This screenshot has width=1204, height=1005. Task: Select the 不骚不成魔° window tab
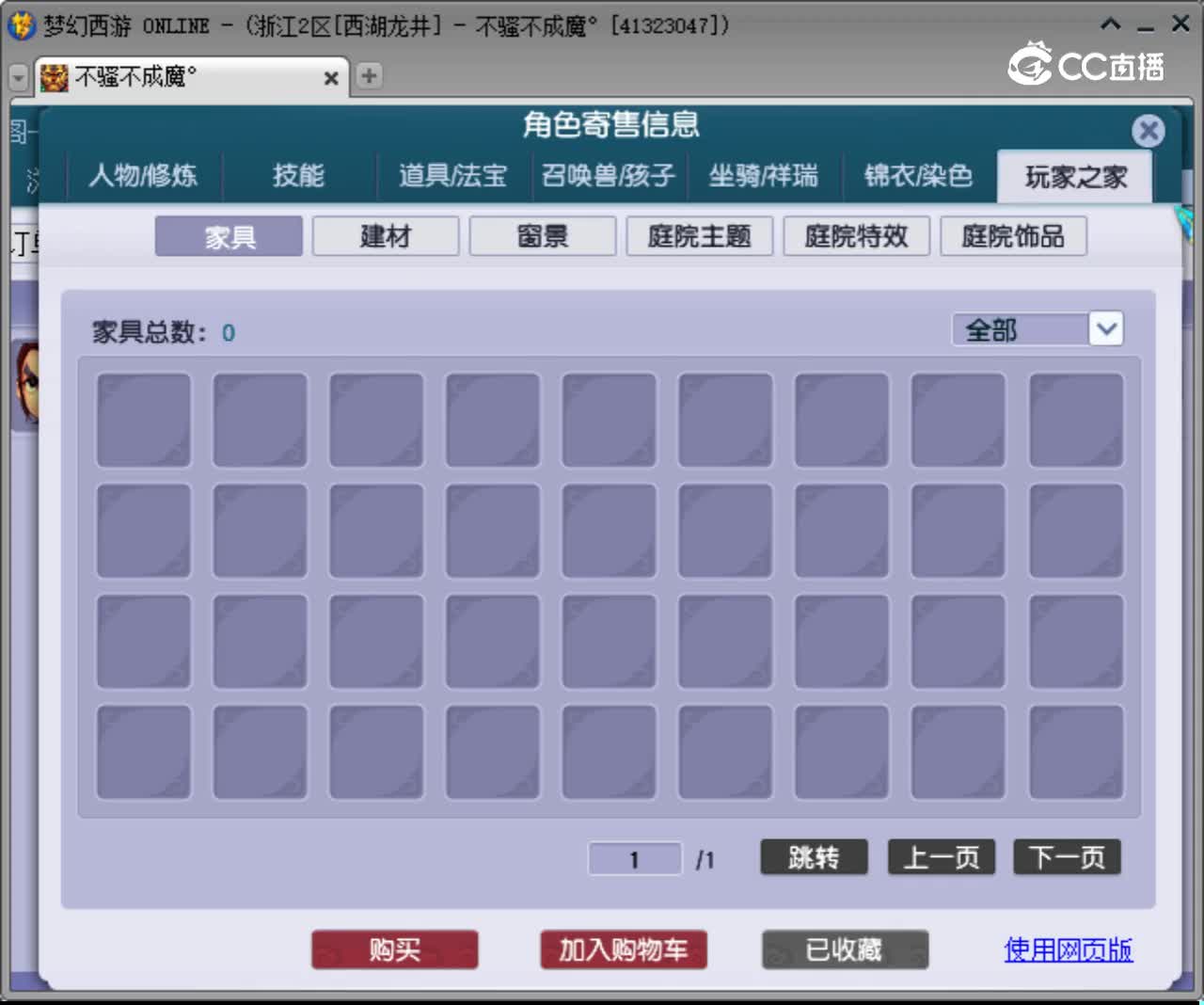191,77
